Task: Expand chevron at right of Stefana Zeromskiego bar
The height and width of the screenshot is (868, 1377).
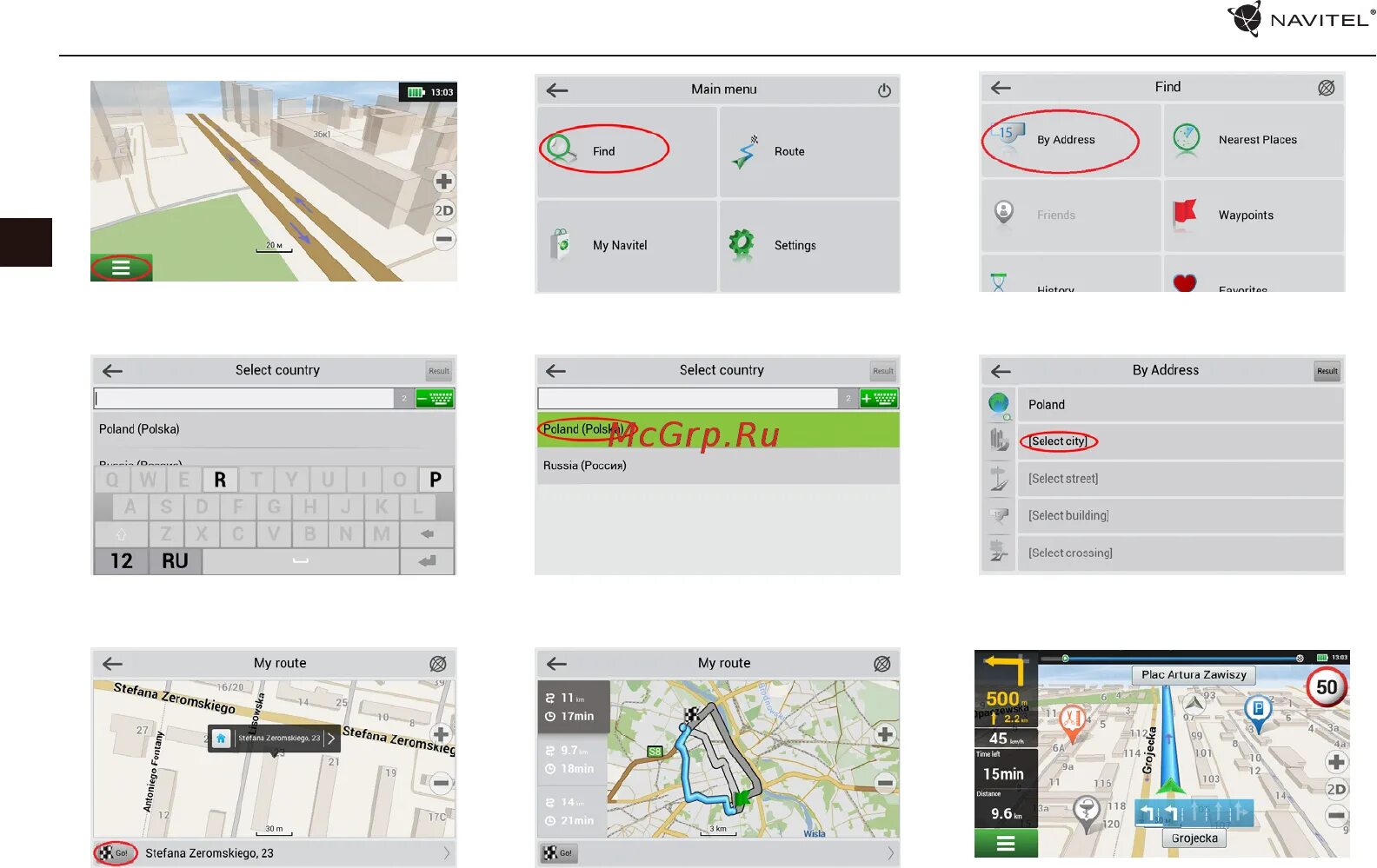Action: pyautogui.click(x=447, y=853)
